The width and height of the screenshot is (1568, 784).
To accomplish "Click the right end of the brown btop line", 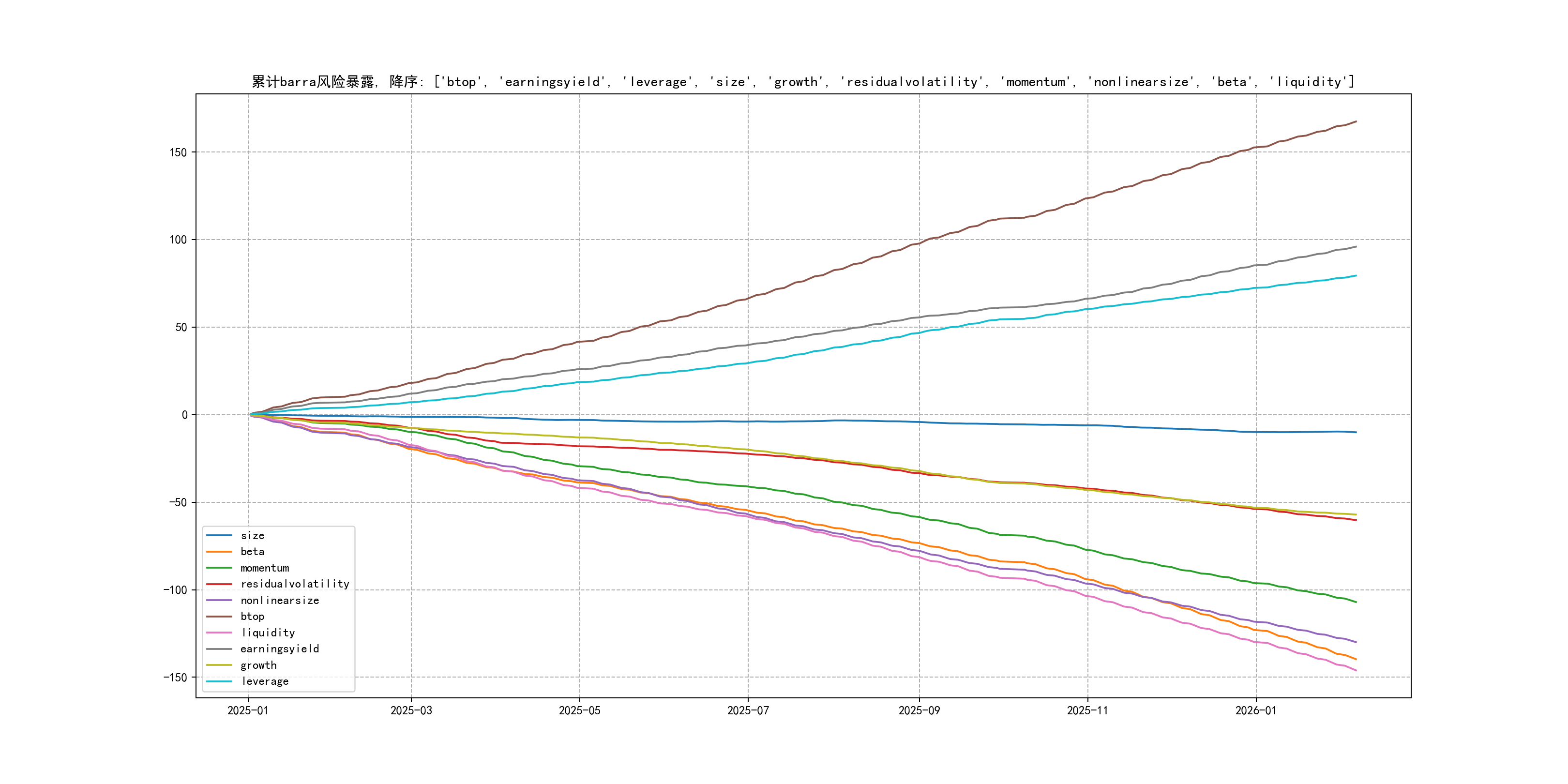I will (1355, 122).
